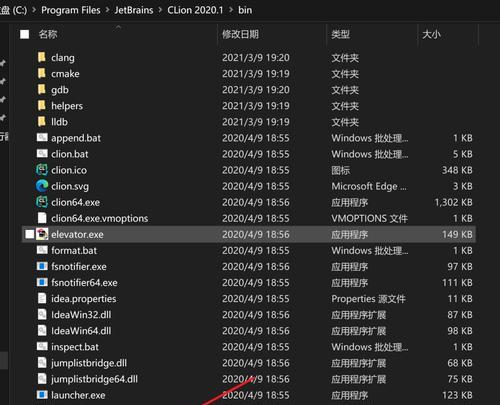Click the format.bat batch file icon
The width and height of the screenshot is (500, 405).
click(42, 250)
